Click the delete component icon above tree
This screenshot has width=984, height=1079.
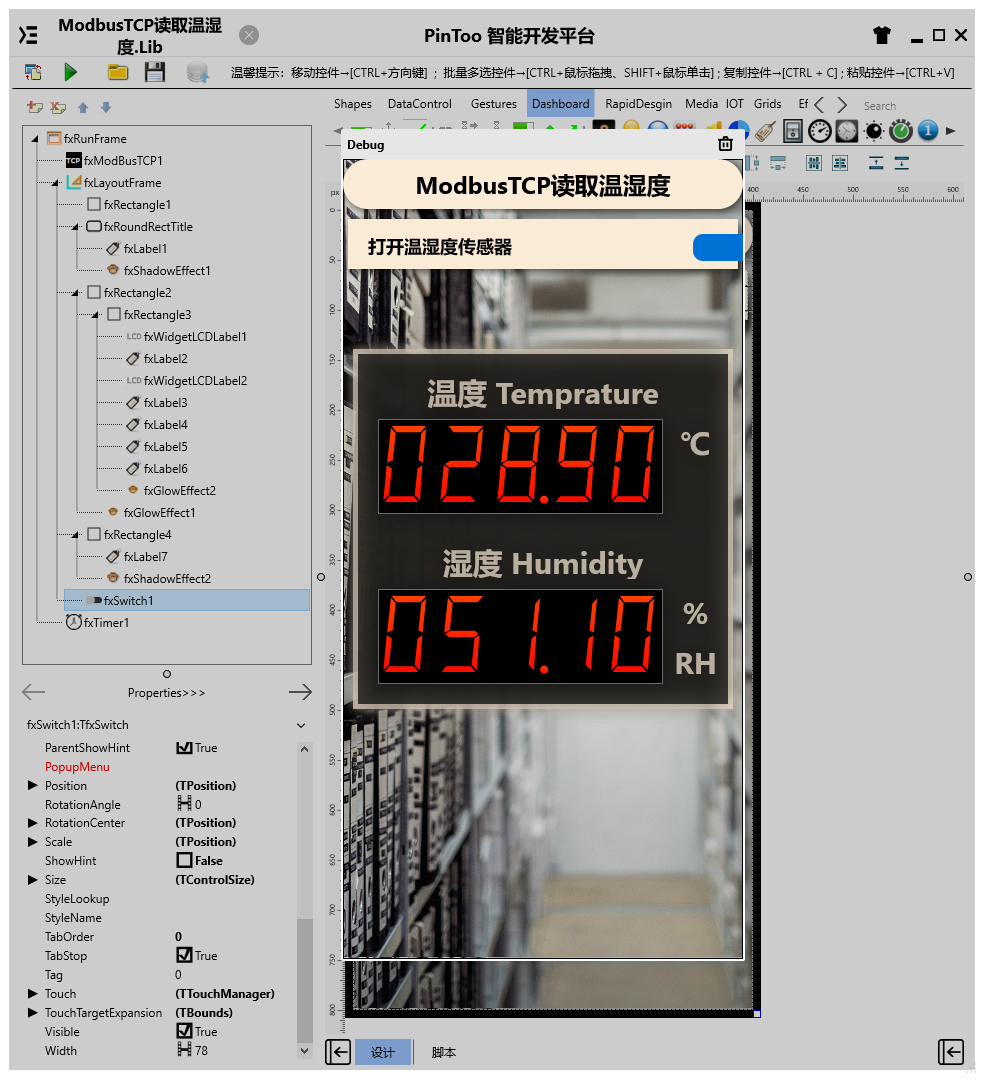58,107
